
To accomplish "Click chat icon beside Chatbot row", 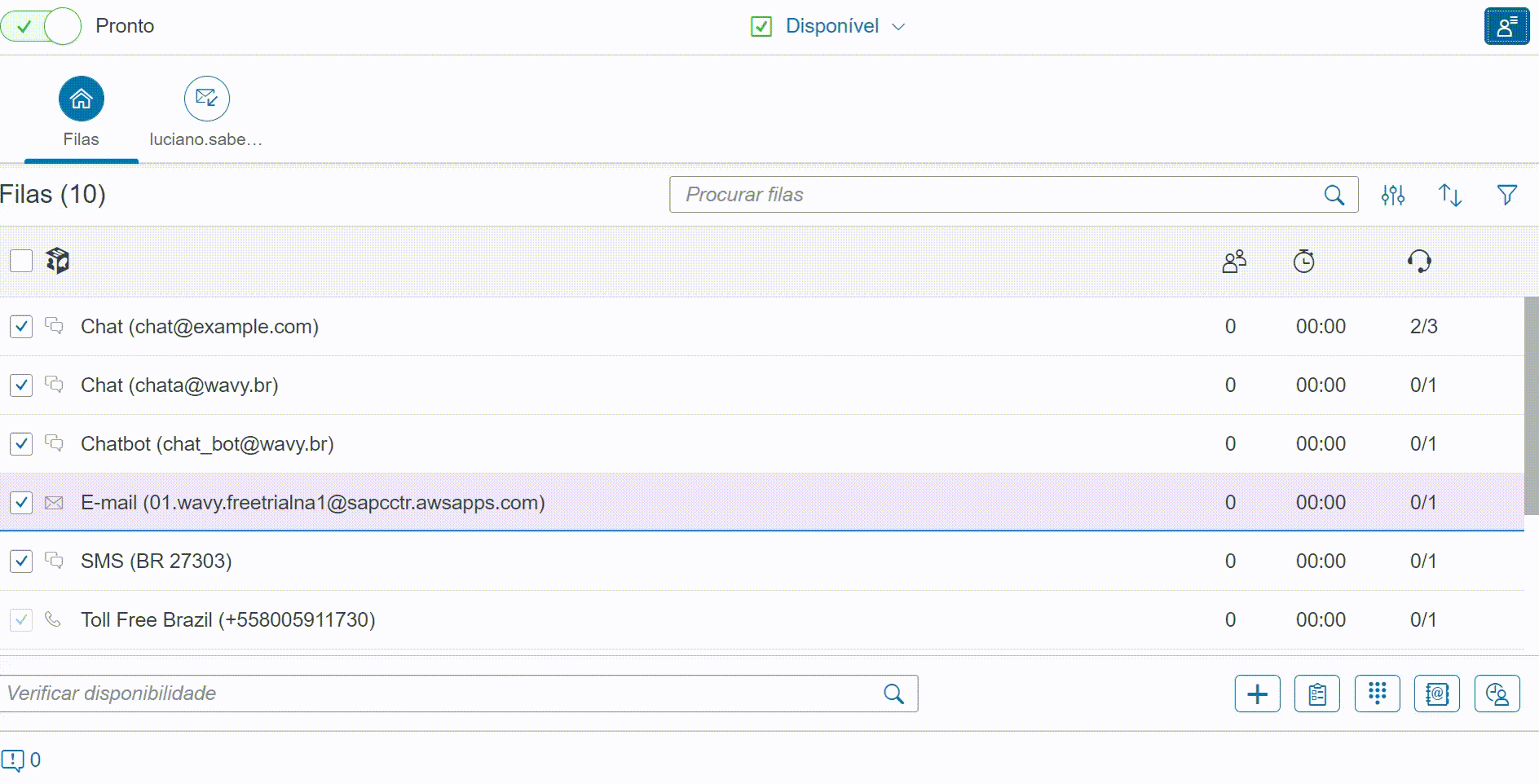I will click(54, 443).
